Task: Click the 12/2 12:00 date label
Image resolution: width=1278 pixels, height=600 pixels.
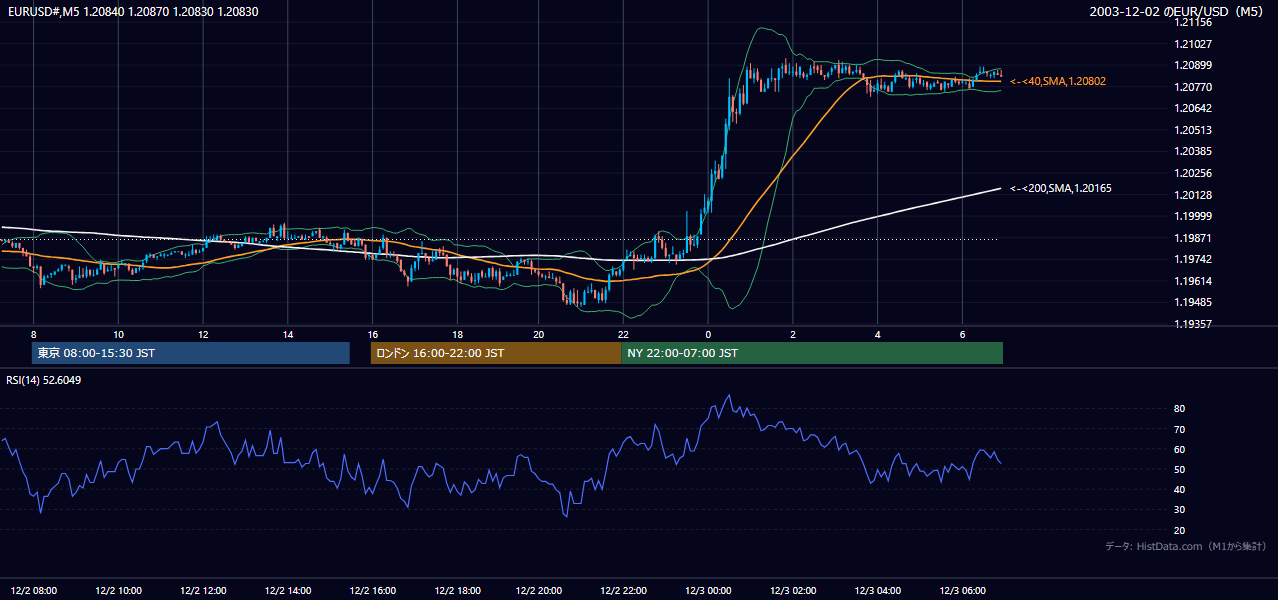Action: [x=203, y=590]
